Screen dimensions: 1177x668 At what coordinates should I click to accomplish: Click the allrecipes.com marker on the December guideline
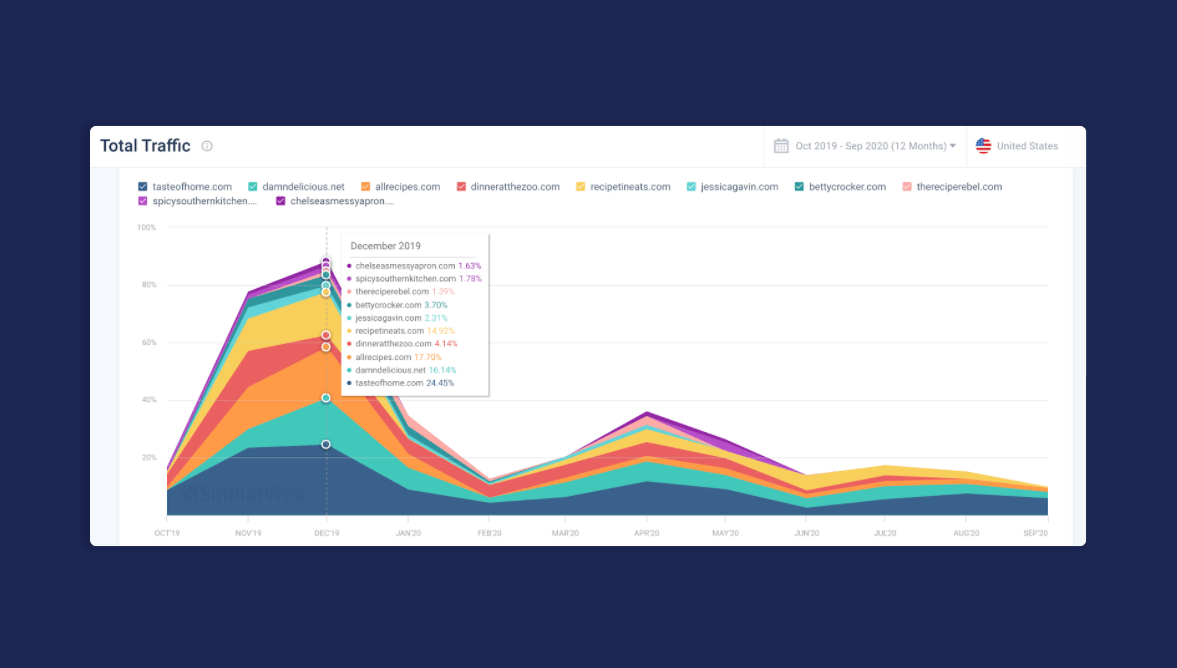coord(326,347)
